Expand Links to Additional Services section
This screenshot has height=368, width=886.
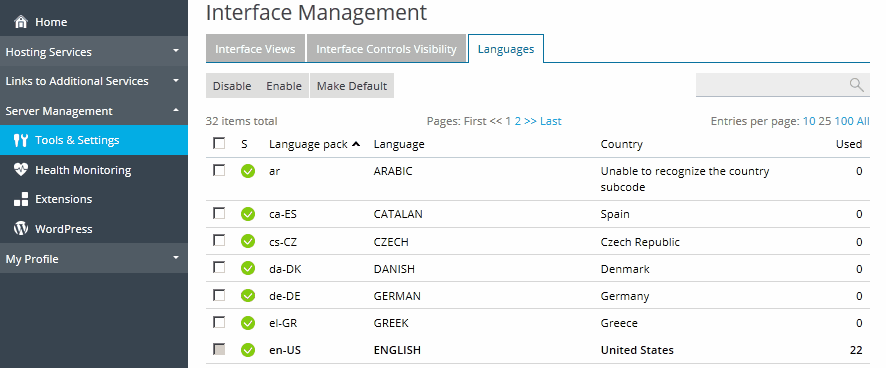[94, 81]
